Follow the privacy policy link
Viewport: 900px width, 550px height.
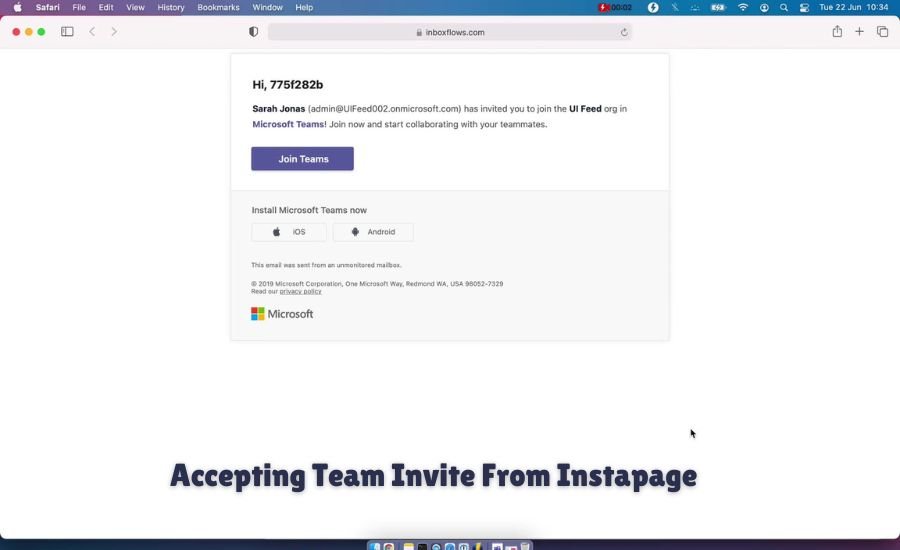point(300,292)
